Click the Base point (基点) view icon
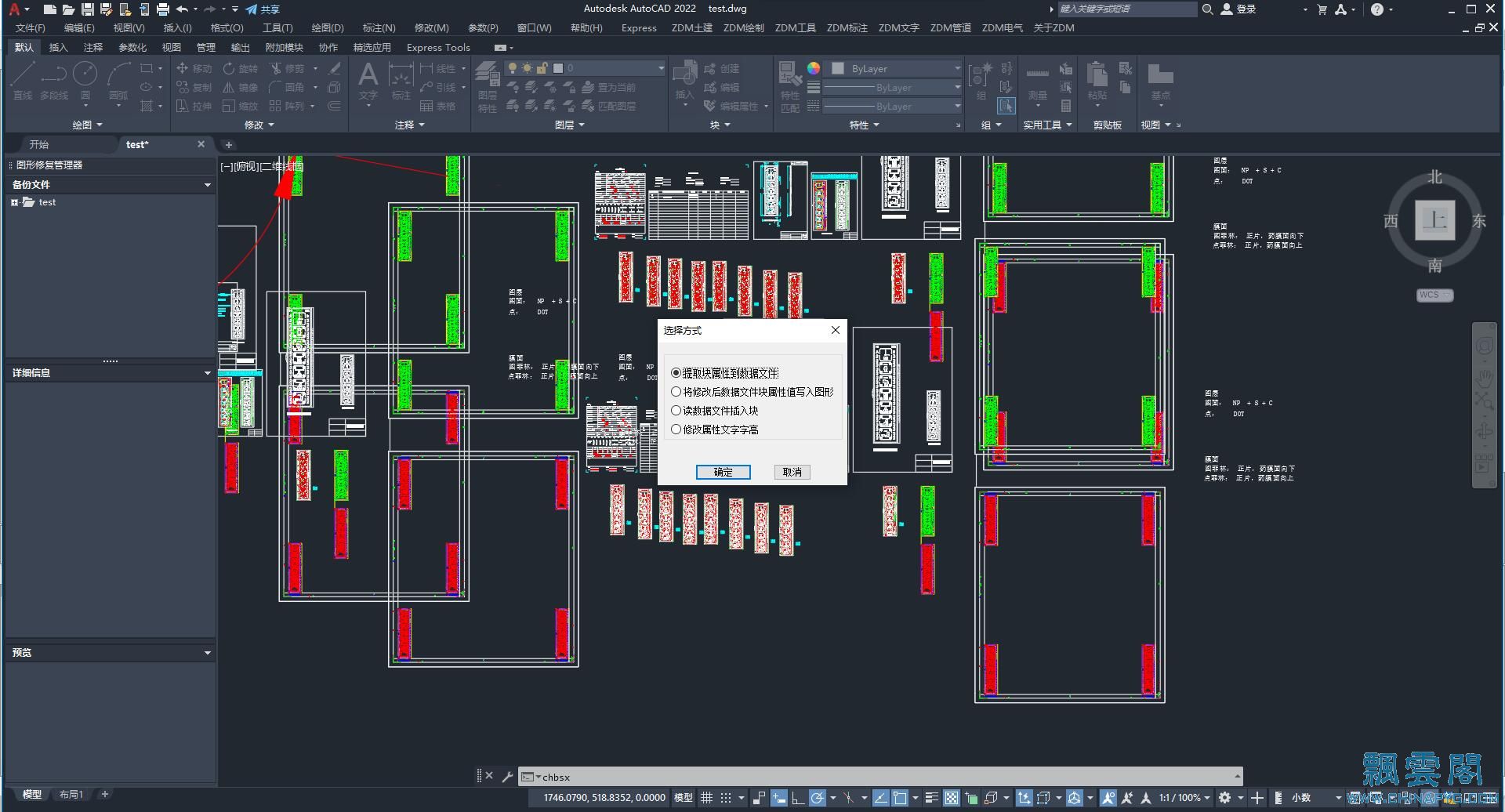Screen dimensions: 1505x812 coord(1160,81)
